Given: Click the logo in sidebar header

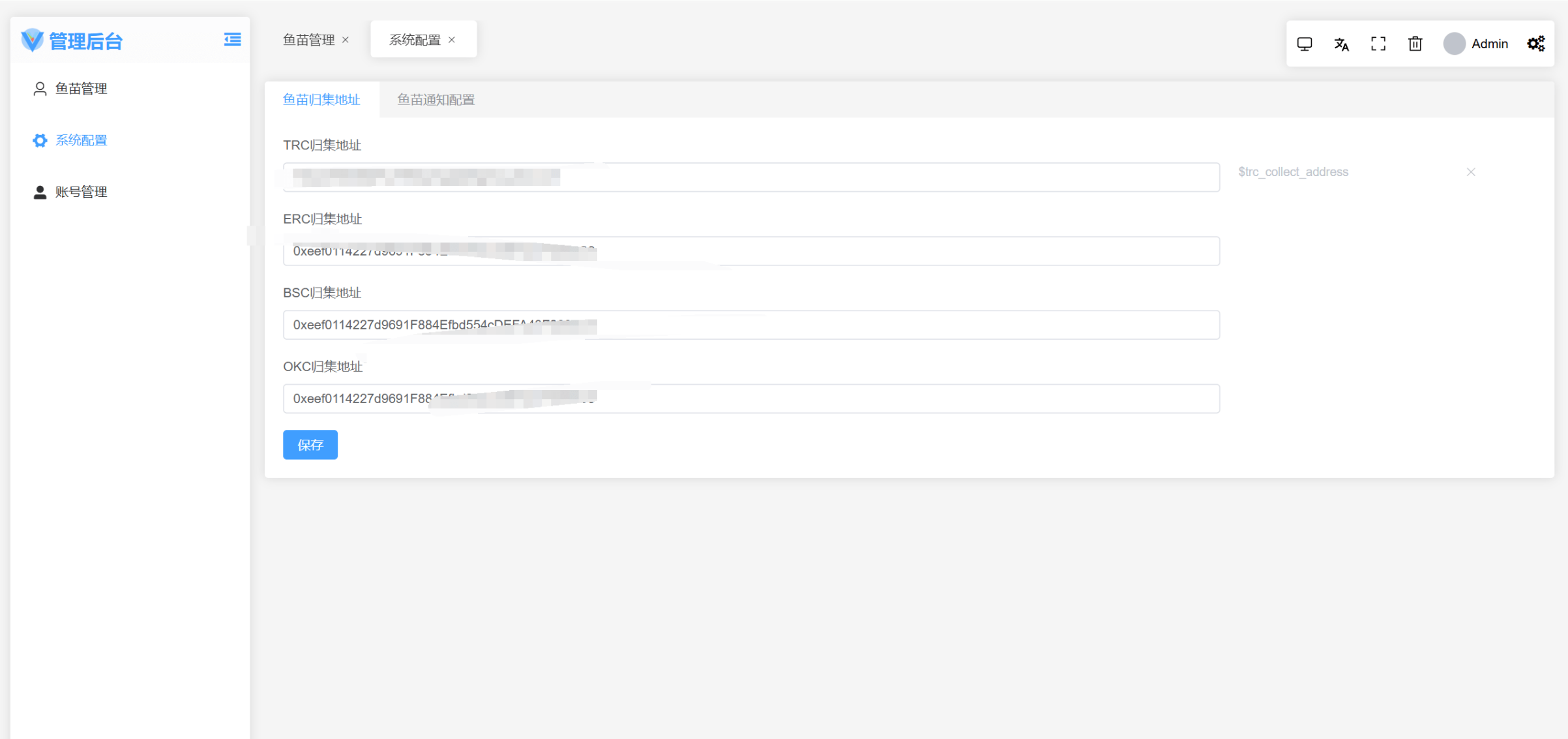Looking at the screenshot, I should point(32,40).
